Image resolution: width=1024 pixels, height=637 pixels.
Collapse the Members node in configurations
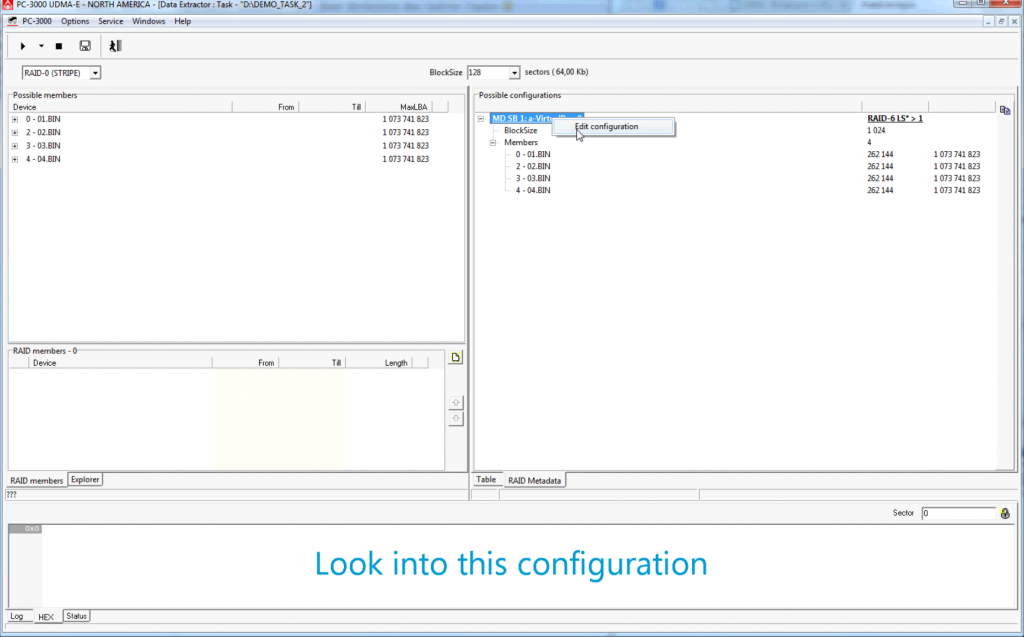point(493,143)
